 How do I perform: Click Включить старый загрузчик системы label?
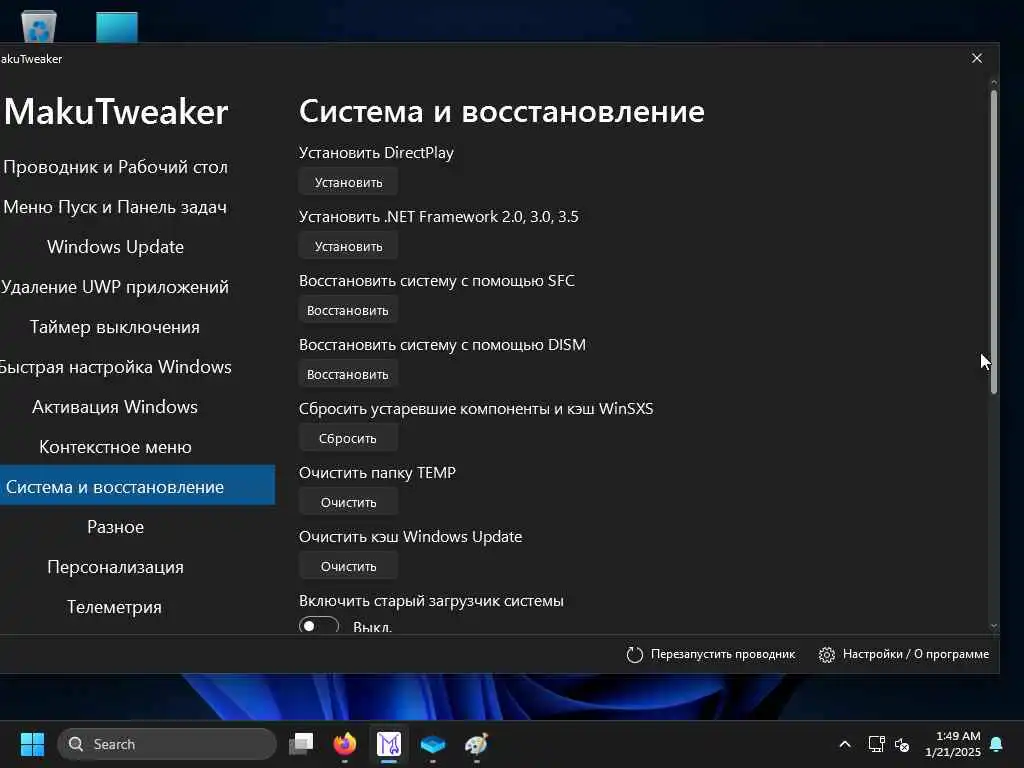(x=431, y=601)
